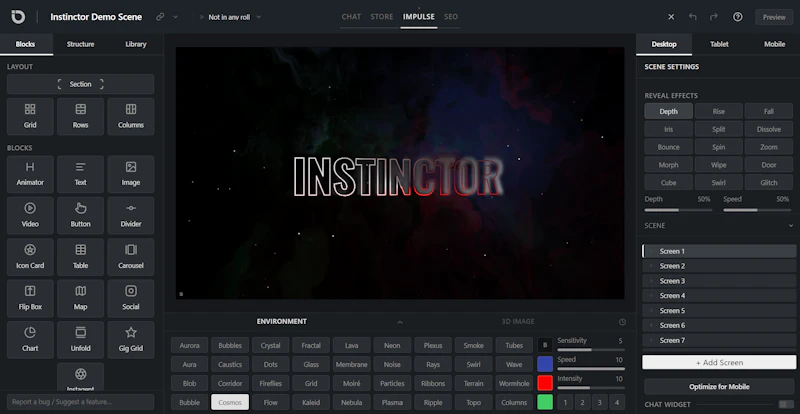This screenshot has height=414, width=800.
Task: Open the blue color swatch
Action: [545, 364]
